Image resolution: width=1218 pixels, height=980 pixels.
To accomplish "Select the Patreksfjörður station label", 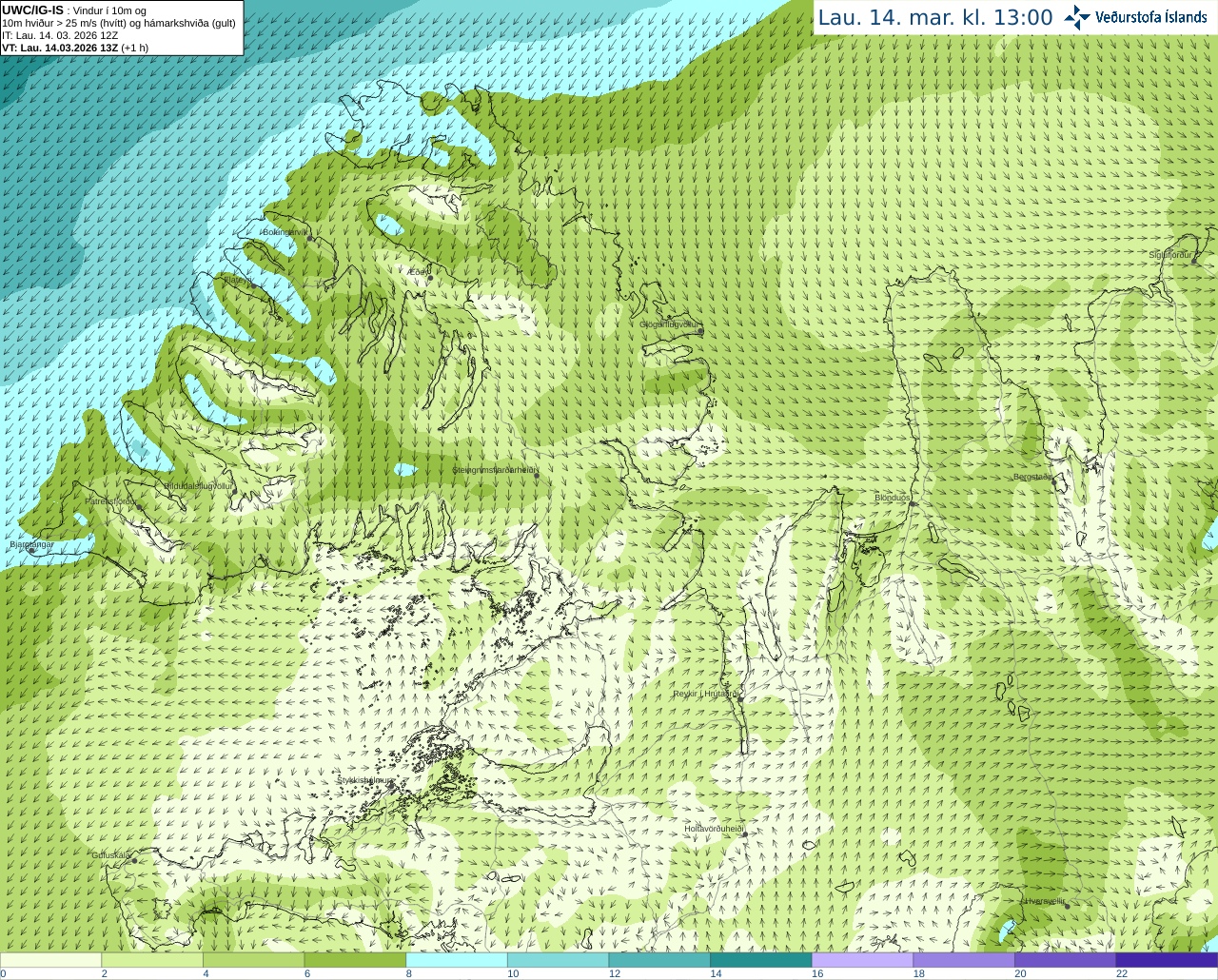I will point(111,500).
